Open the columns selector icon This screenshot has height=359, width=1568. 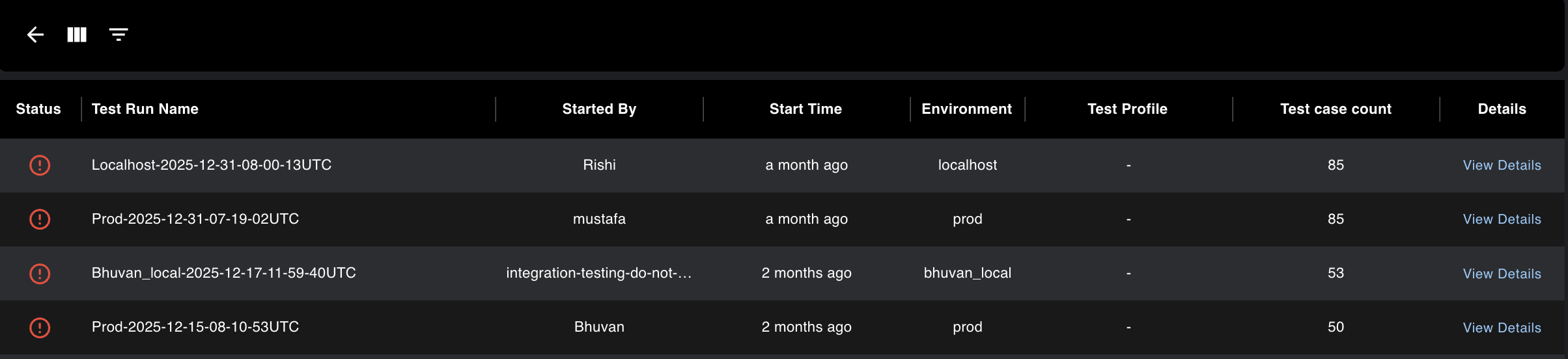coord(77,34)
